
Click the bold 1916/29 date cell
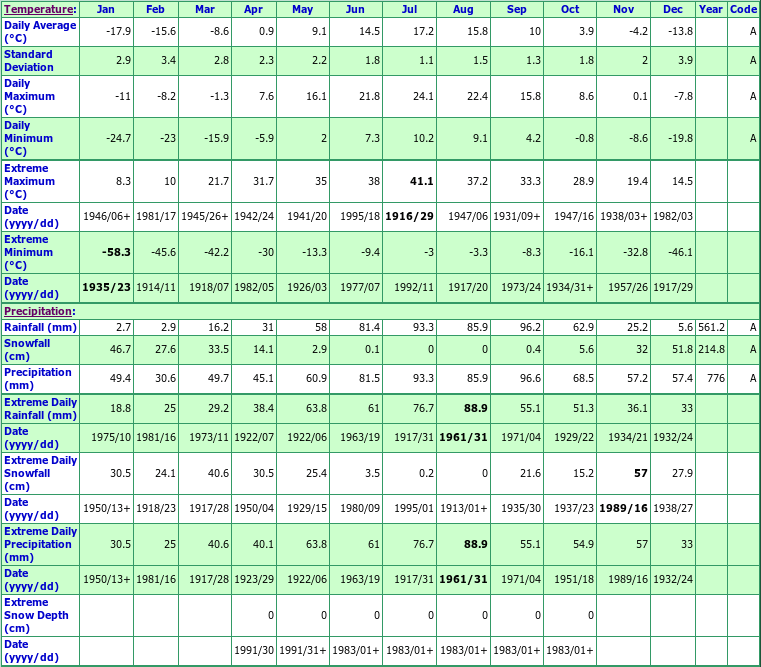410,216
